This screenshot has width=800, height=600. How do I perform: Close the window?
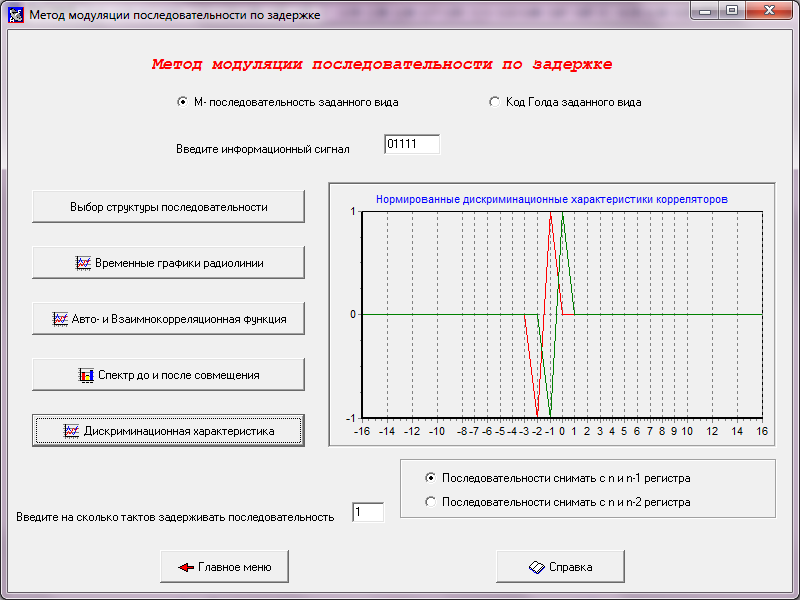769,11
